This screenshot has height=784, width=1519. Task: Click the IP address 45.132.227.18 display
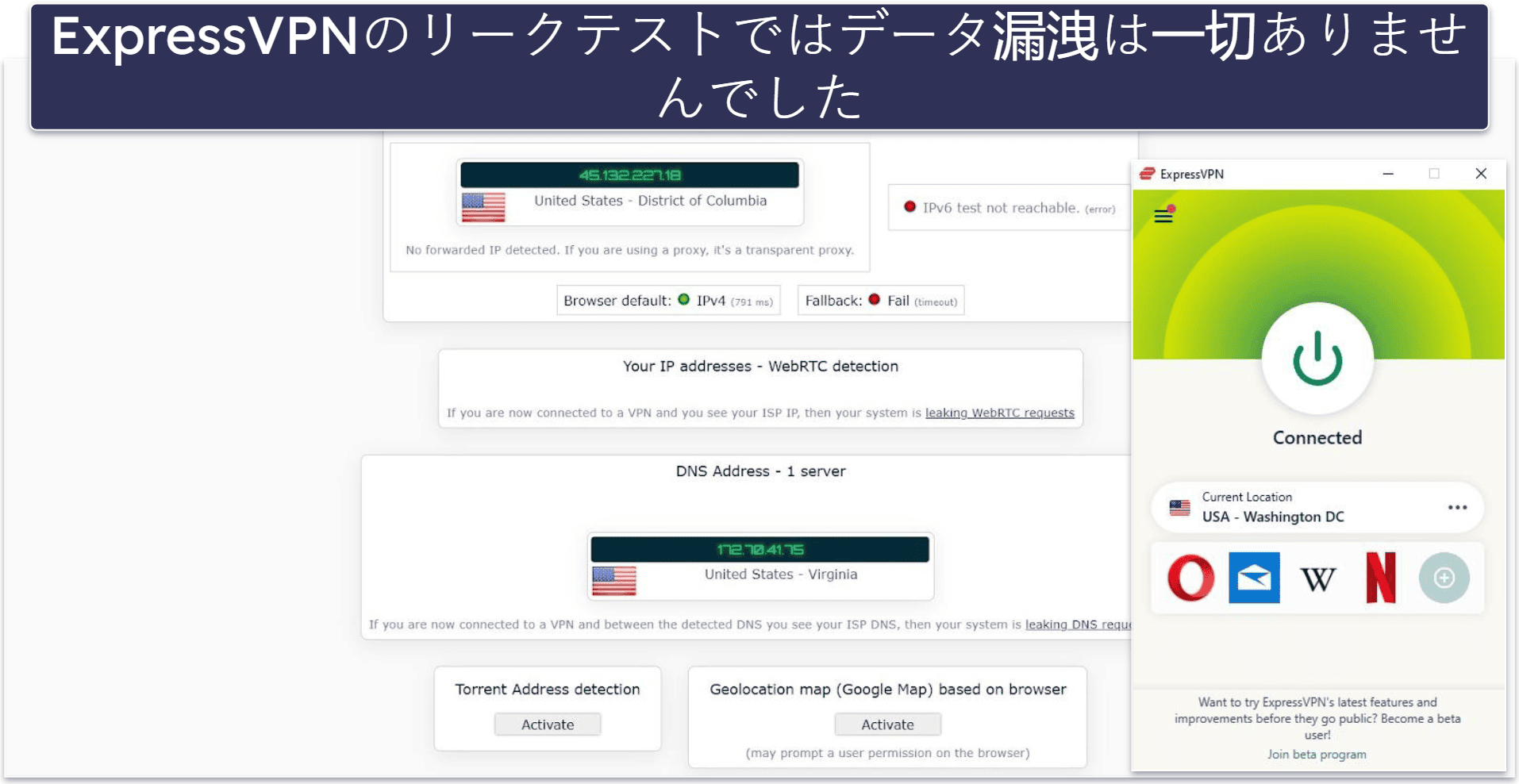tap(629, 175)
